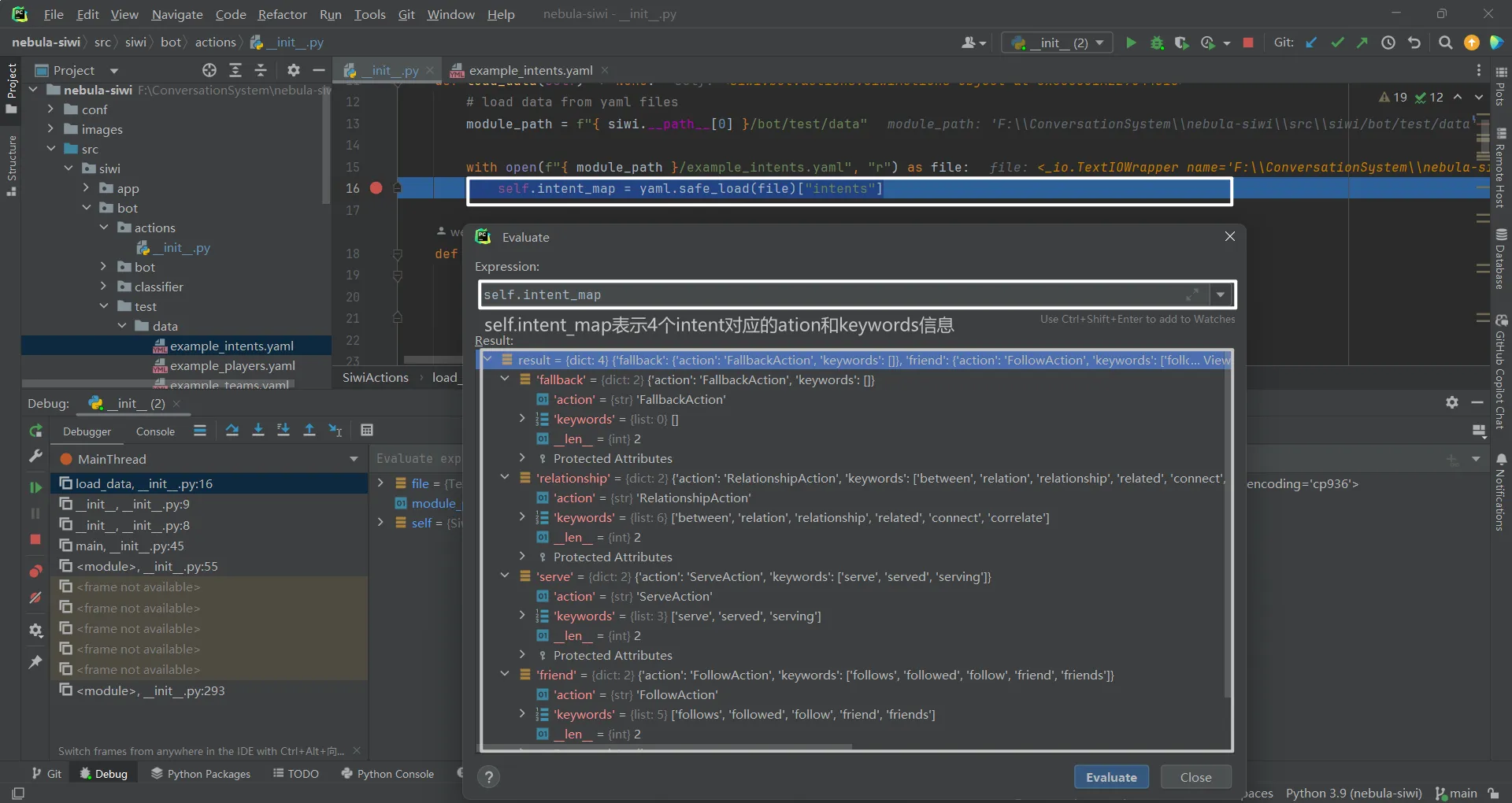Toggle the Database tool window on the right edge
Screen dimensions: 1512x803
click(1501, 259)
